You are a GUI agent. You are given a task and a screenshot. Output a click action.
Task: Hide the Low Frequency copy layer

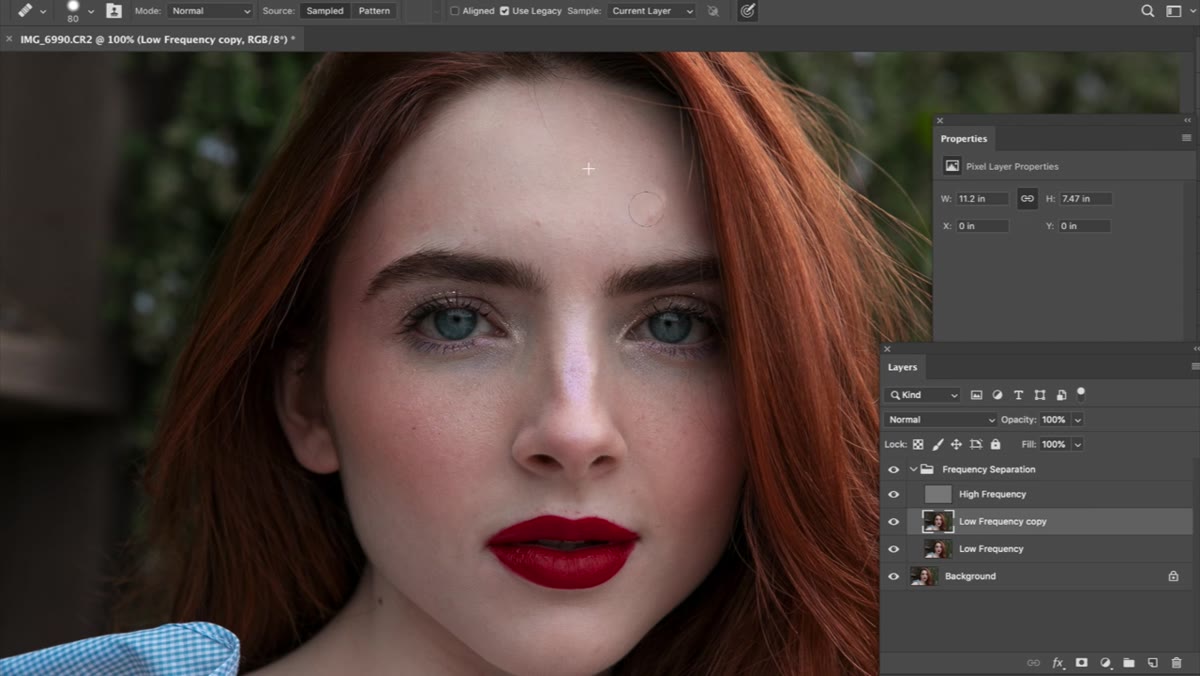[894, 521]
